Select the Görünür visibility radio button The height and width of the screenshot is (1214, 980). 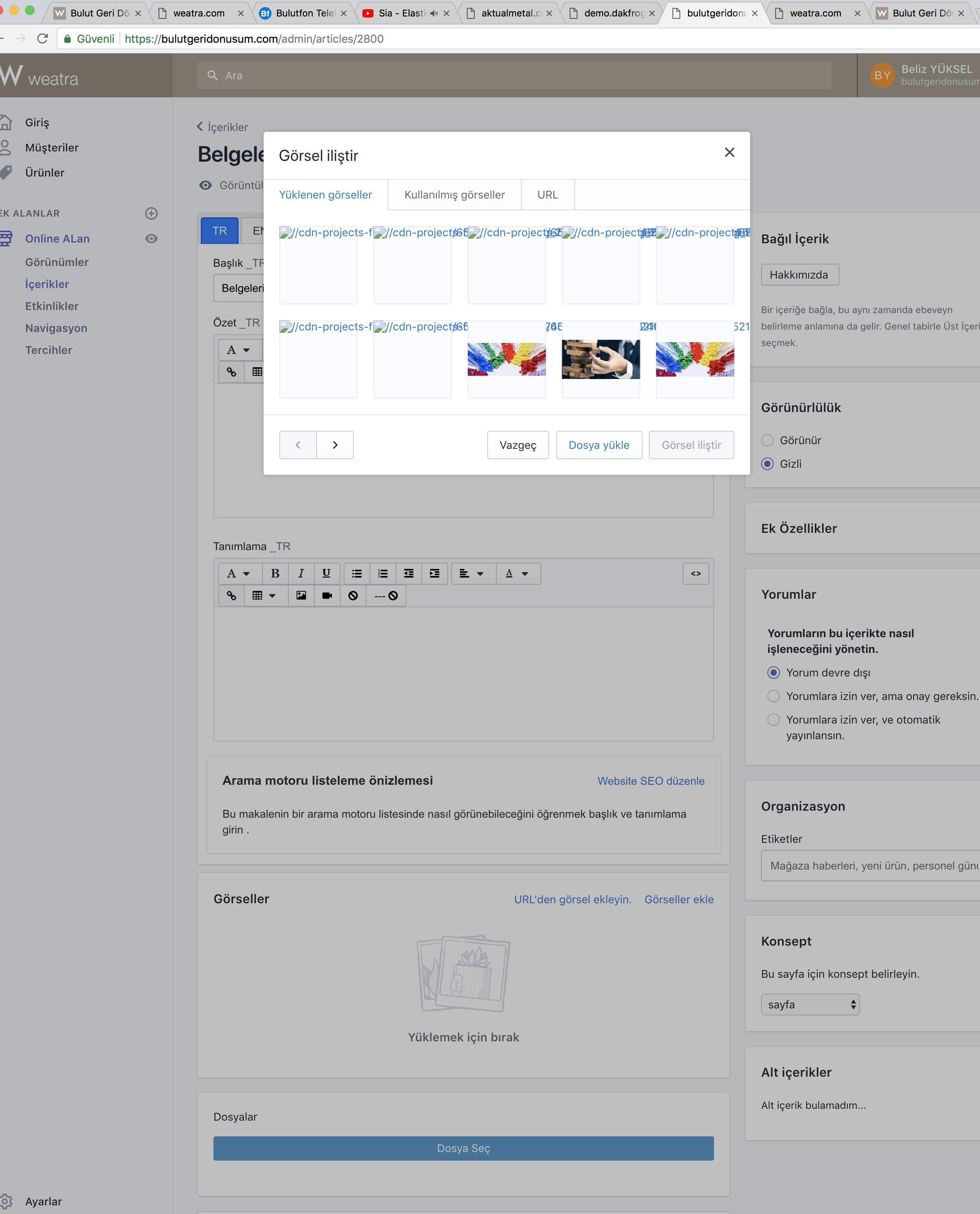(x=767, y=440)
